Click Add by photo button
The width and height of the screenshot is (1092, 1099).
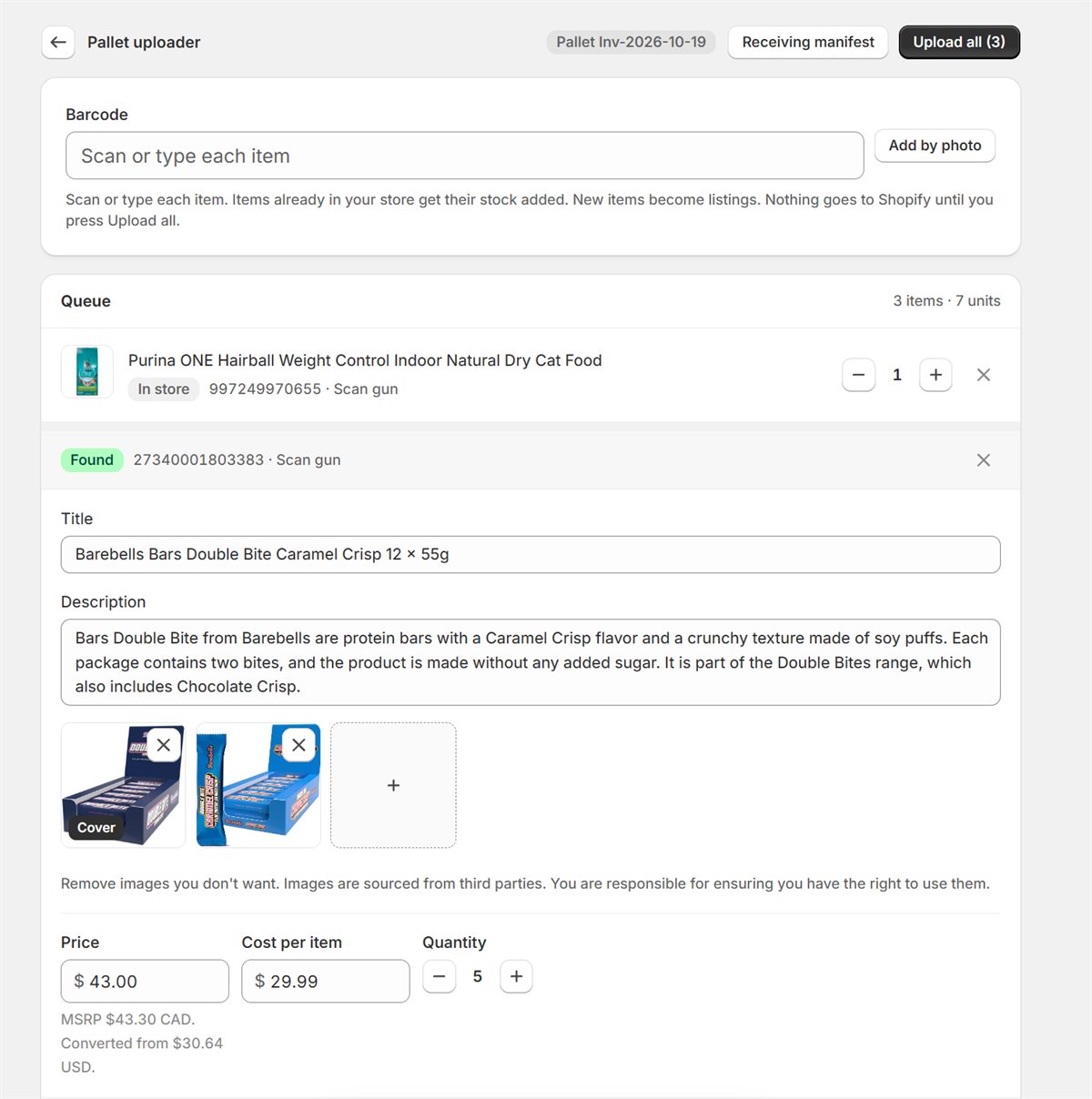935,146
